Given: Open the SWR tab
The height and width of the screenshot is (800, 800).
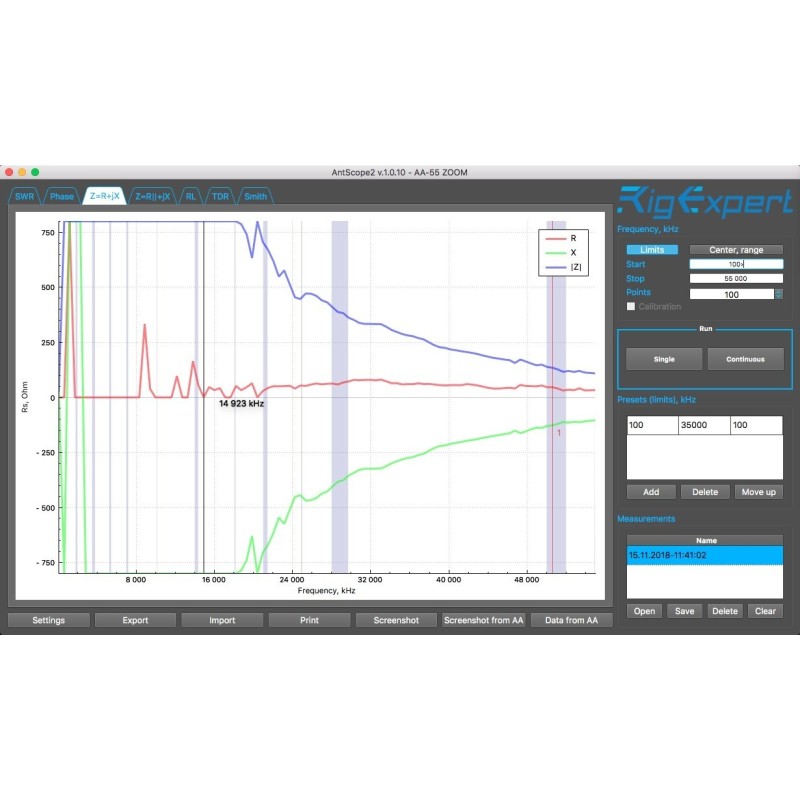Looking at the screenshot, I should click(x=23, y=196).
